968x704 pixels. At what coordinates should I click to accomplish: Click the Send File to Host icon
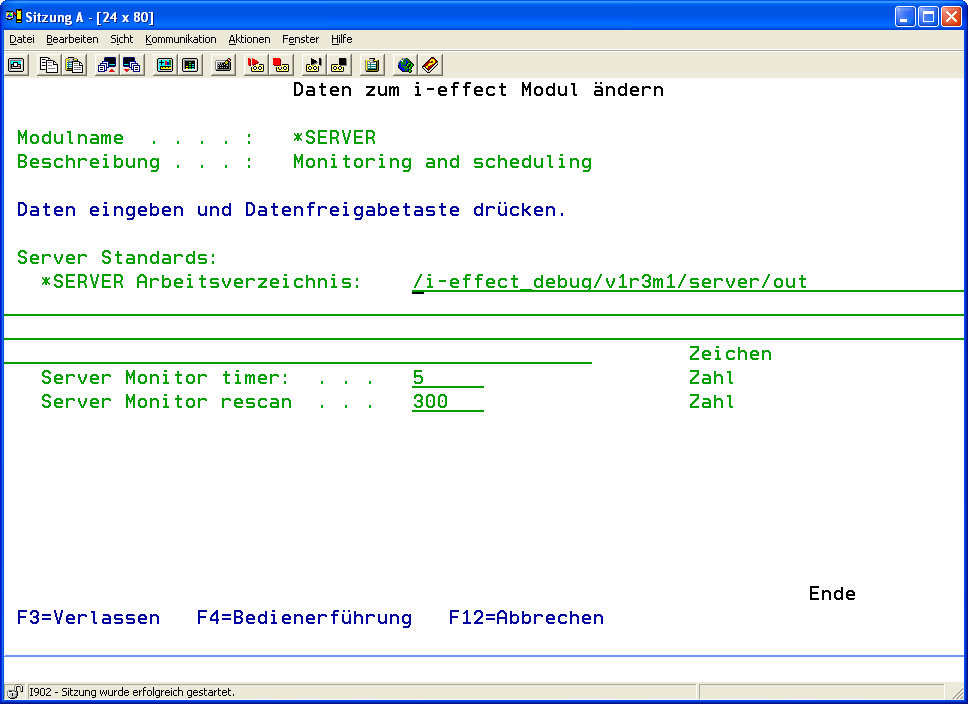tap(107, 65)
